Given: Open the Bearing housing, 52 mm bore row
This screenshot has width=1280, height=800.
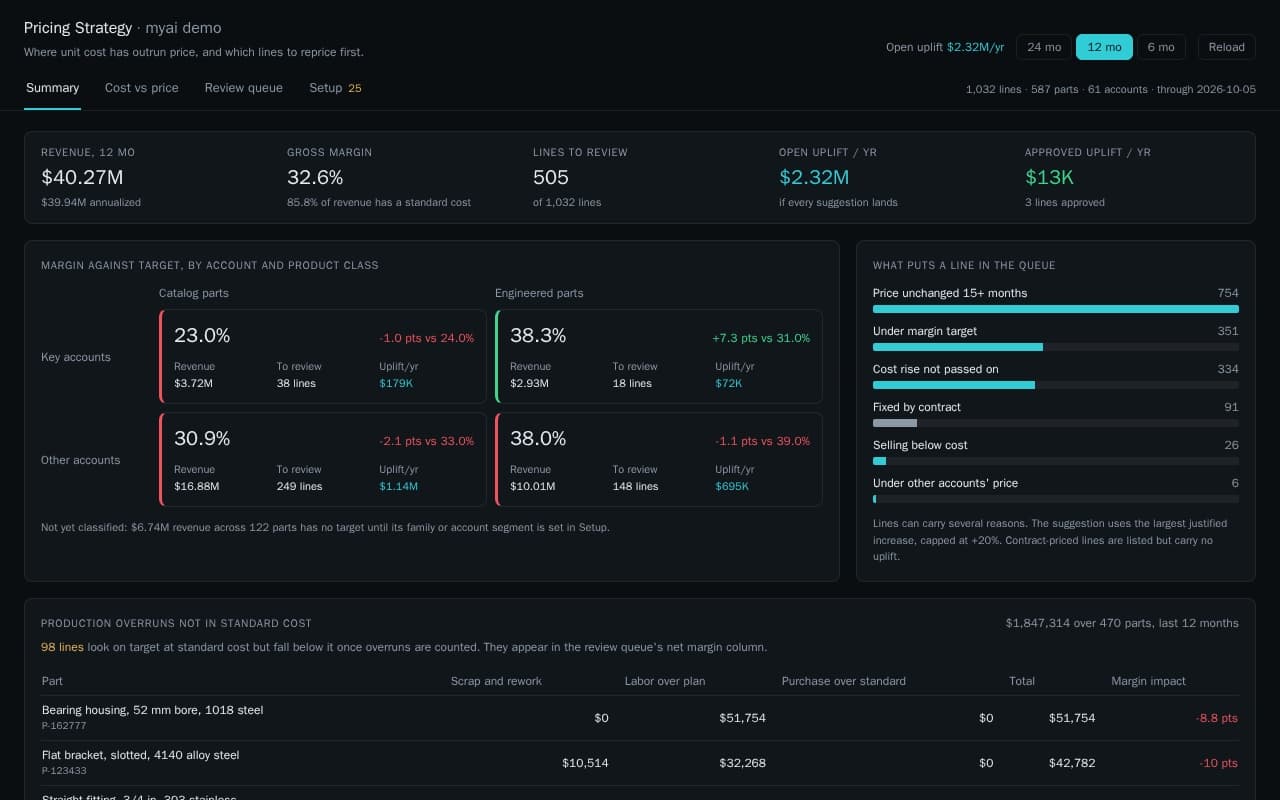Looking at the screenshot, I should click(x=640, y=718).
